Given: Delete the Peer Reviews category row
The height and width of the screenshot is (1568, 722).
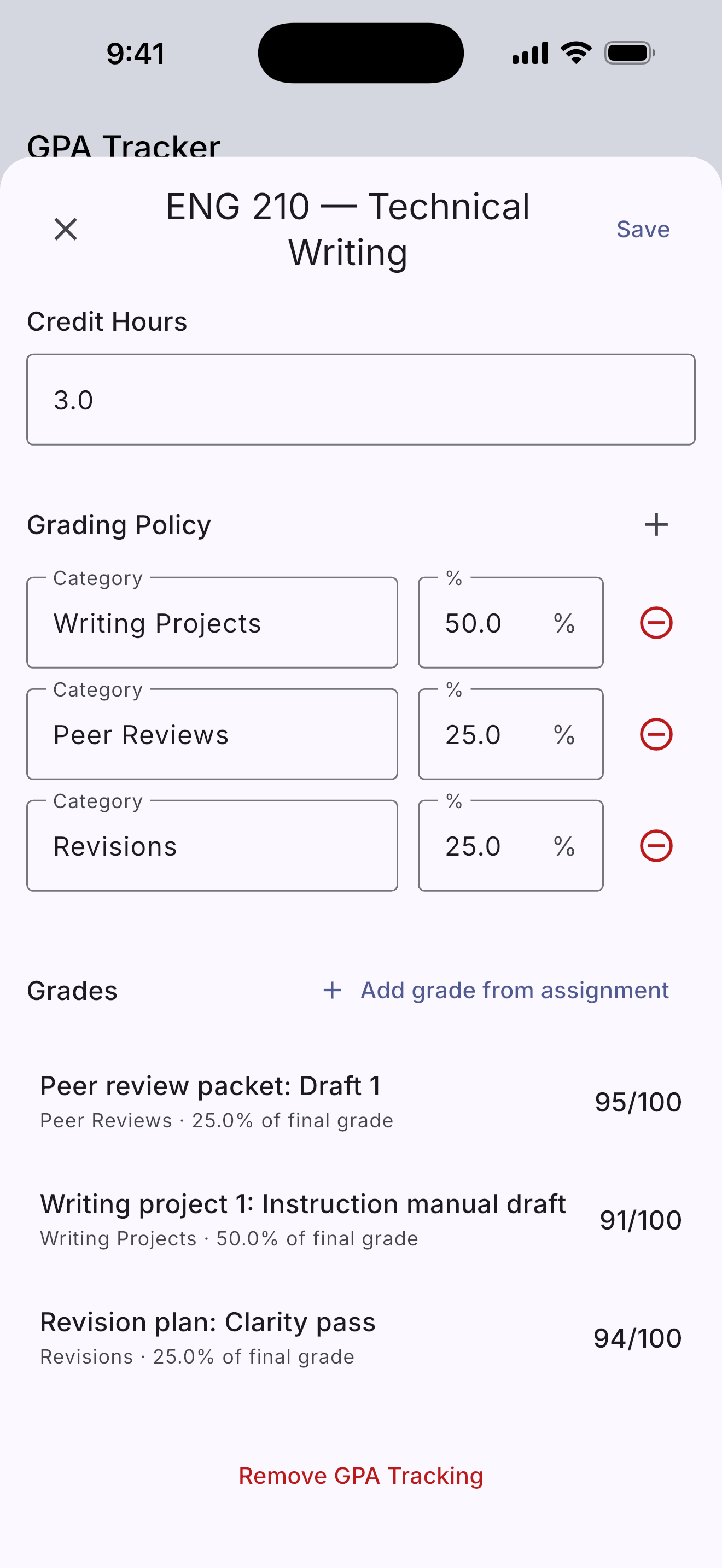Looking at the screenshot, I should point(656,734).
